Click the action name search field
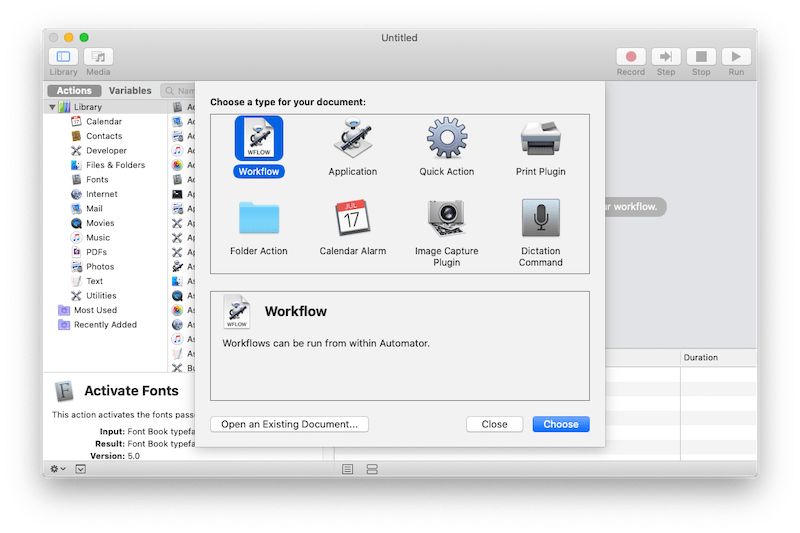 [178, 91]
